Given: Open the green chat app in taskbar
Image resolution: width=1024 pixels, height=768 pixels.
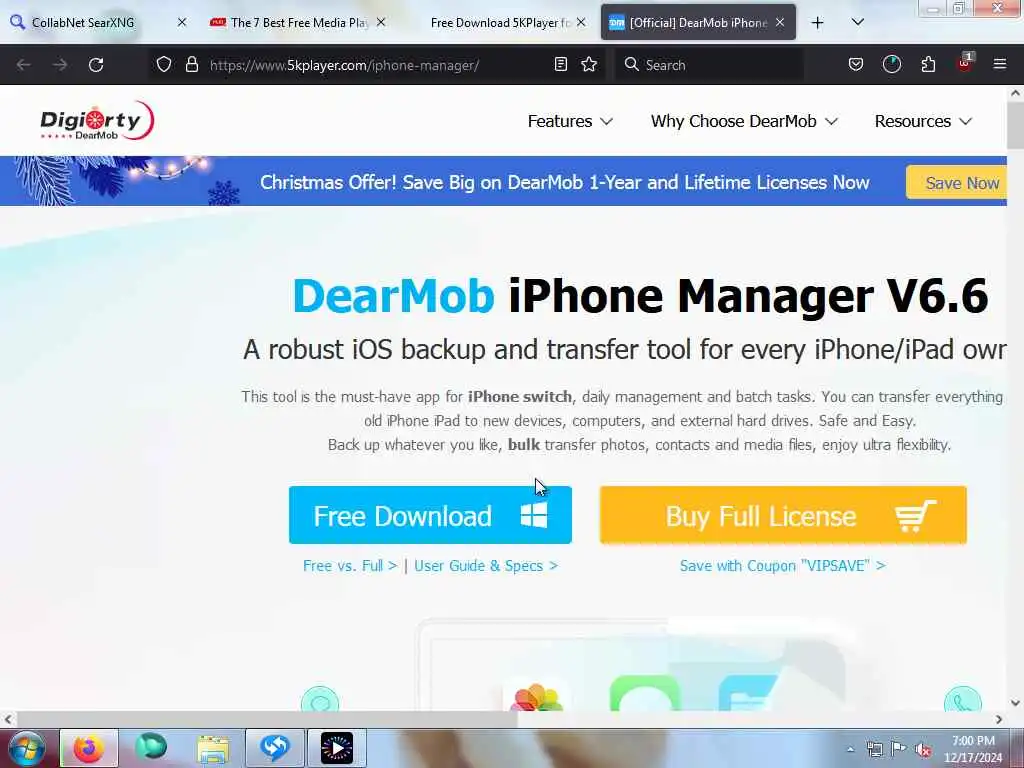Looking at the screenshot, I should point(151,747).
